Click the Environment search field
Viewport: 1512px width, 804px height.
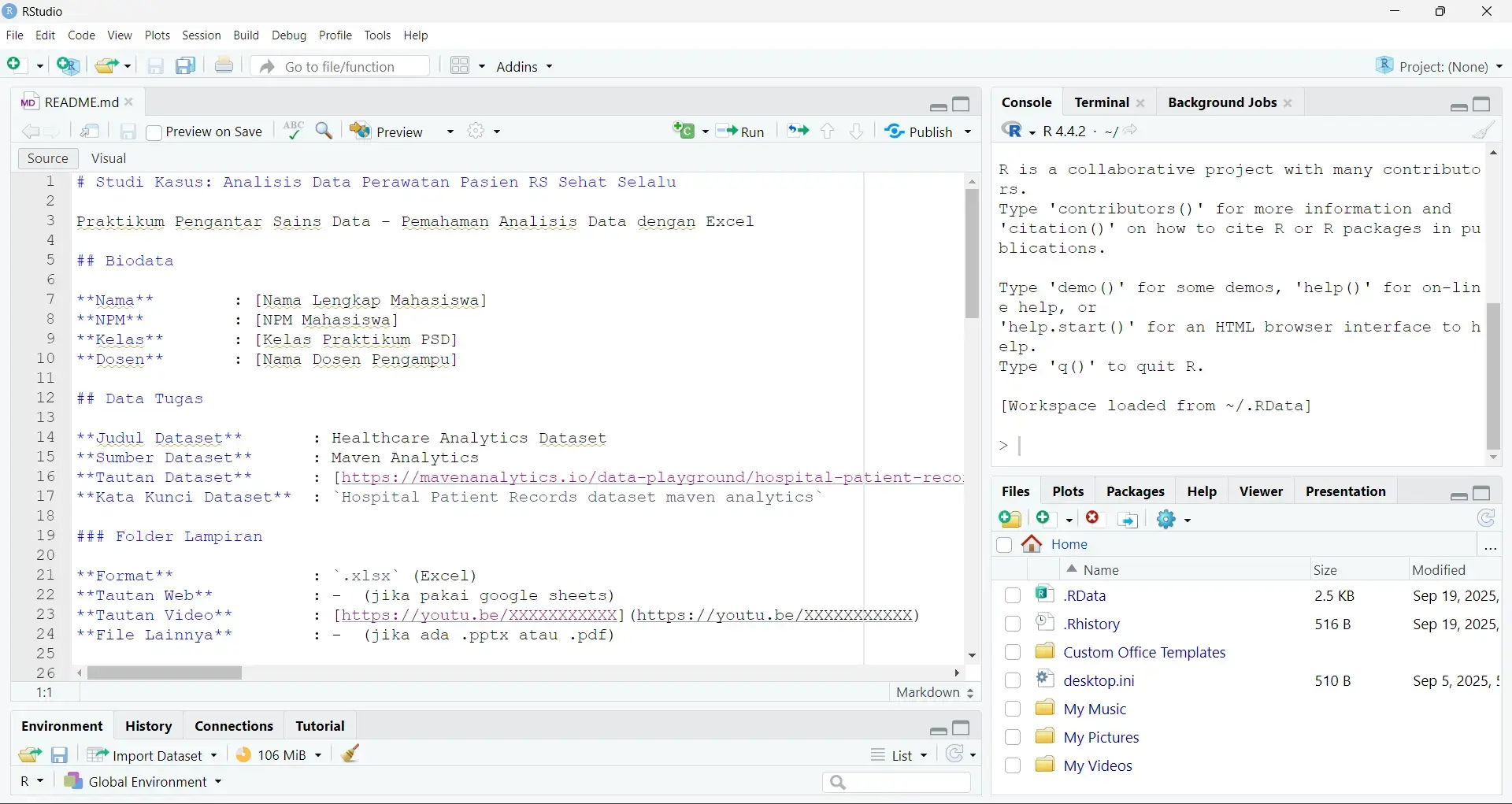coord(898,782)
